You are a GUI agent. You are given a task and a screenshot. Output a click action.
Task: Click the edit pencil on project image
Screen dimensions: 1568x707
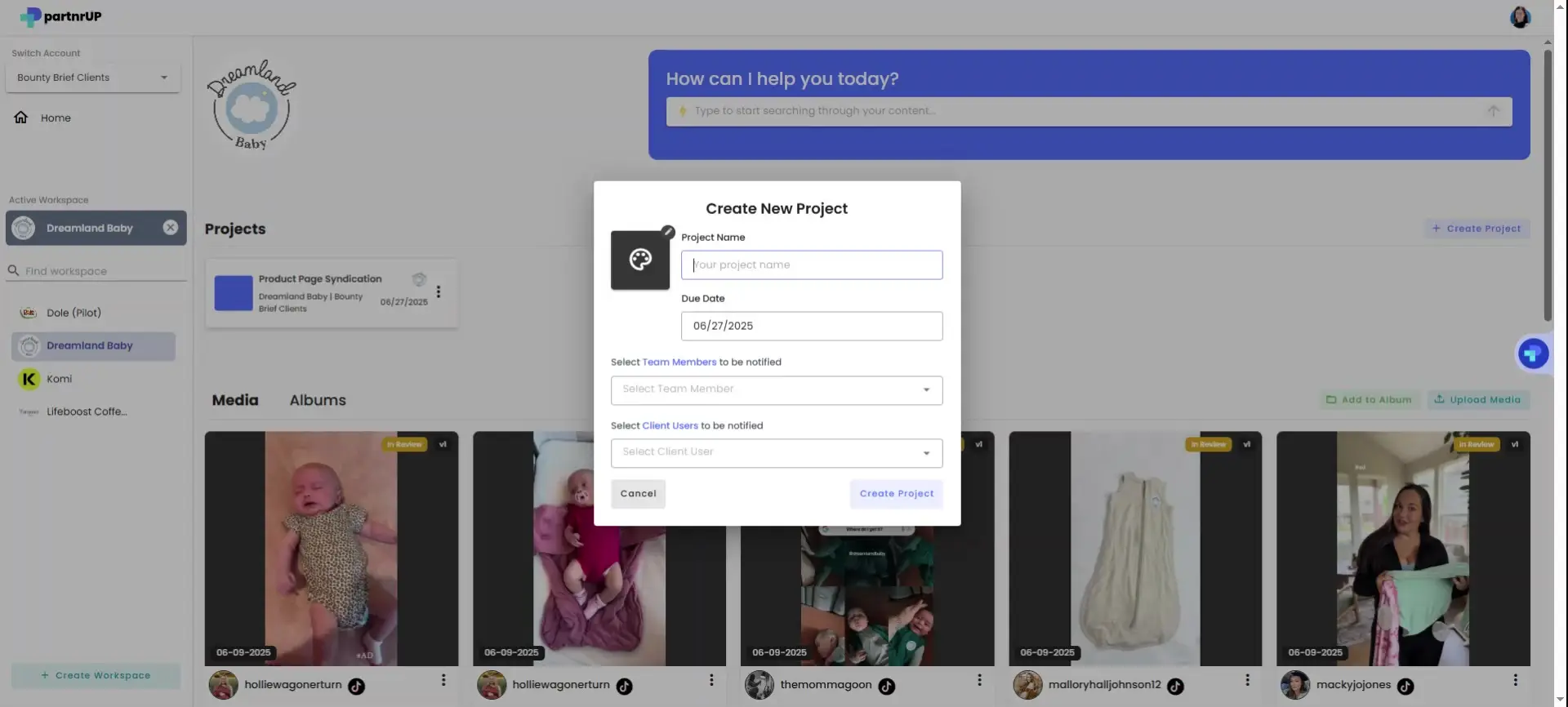[x=668, y=232]
